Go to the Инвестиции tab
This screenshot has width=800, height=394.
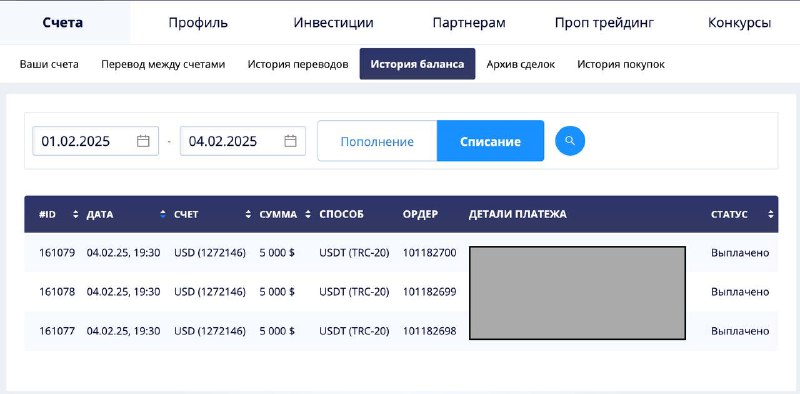333,23
